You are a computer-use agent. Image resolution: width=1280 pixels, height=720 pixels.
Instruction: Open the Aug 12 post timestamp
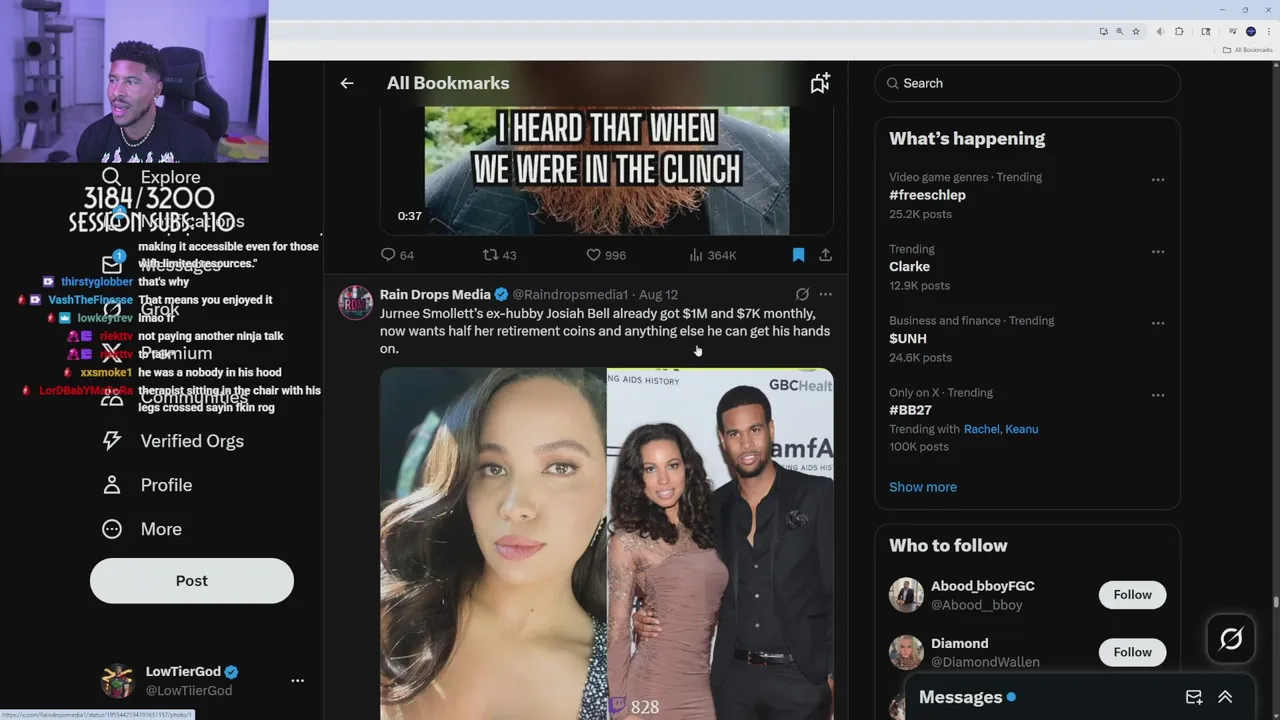pyautogui.click(x=658, y=294)
